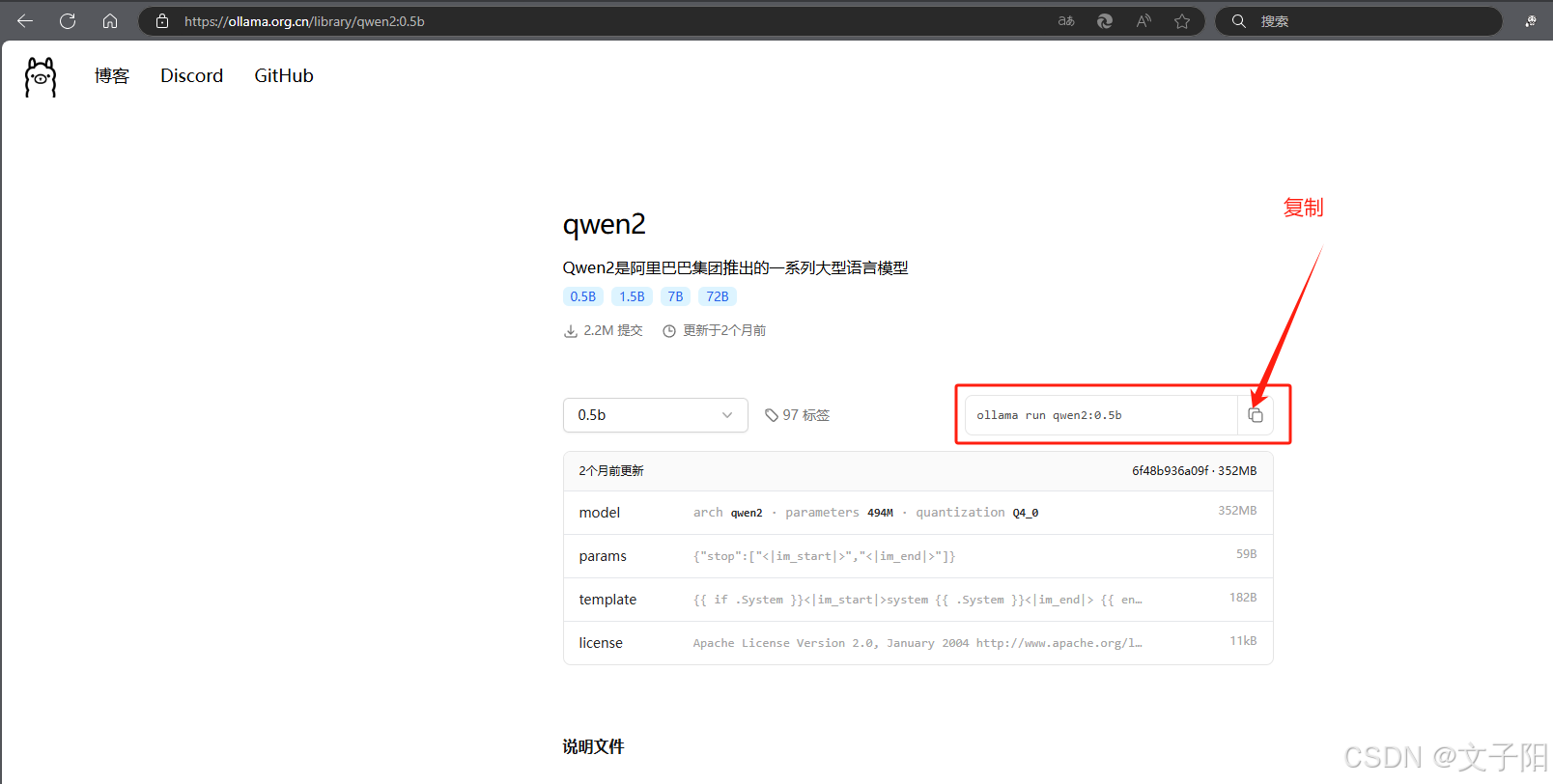Click the 59B params size
The height and width of the screenshot is (784, 1553).
tap(1247, 554)
